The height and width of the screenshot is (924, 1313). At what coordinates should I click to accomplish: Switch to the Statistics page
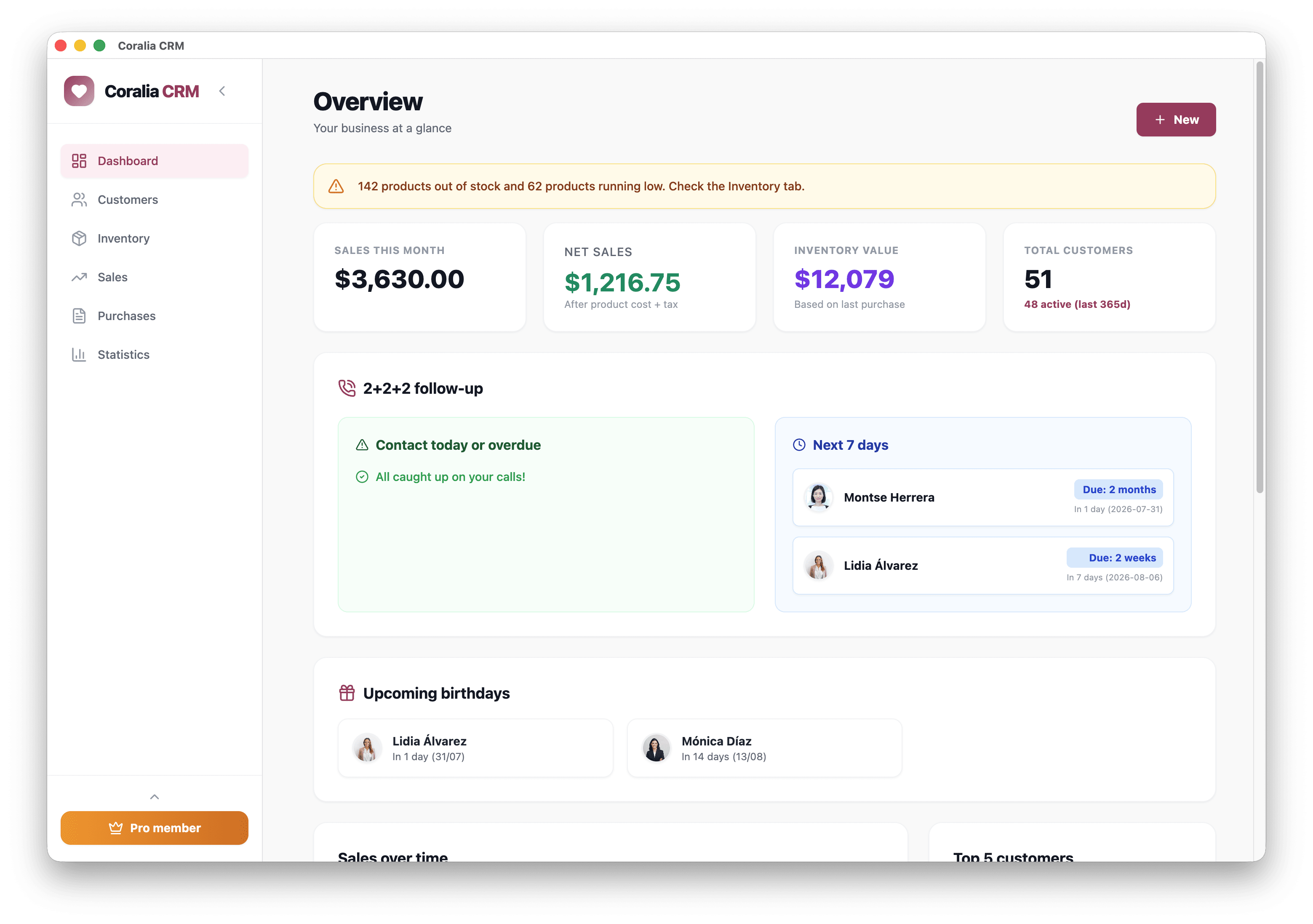(155, 355)
